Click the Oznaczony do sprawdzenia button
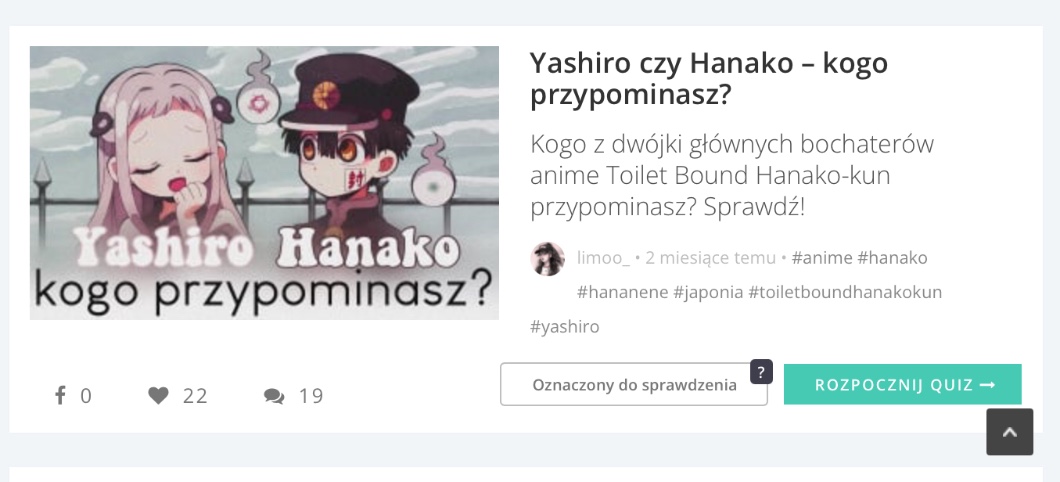The height and width of the screenshot is (482, 1060). point(634,385)
